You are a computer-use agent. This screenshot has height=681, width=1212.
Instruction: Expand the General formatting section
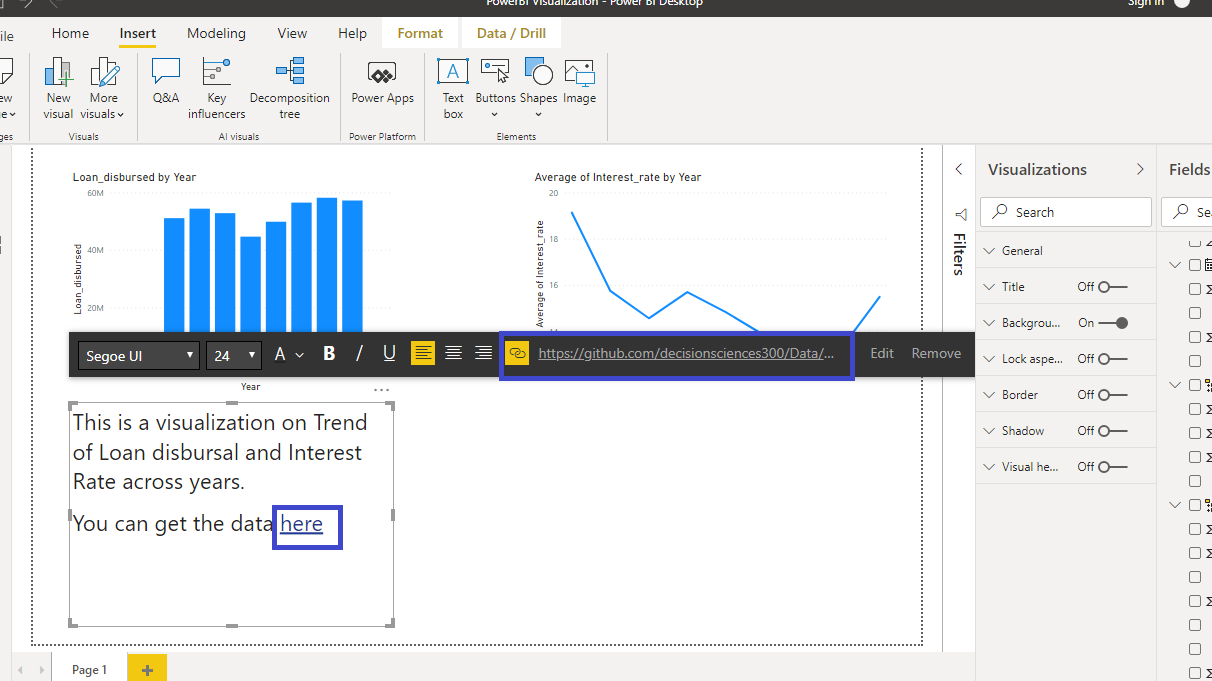[x=1022, y=251]
